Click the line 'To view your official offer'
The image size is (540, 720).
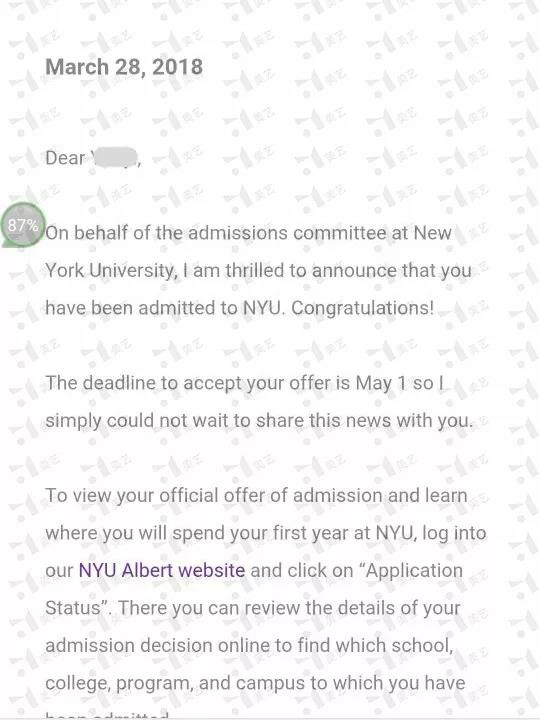(x=256, y=495)
